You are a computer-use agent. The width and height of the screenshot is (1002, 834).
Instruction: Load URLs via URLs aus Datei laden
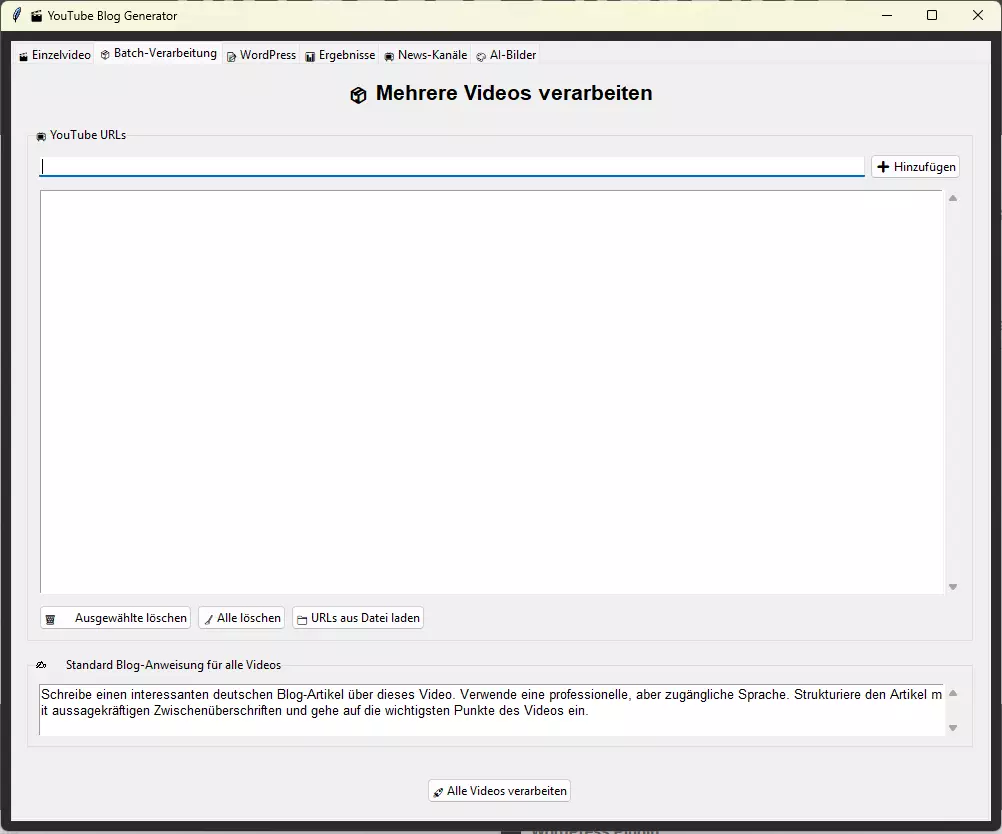click(x=358, y=618)
